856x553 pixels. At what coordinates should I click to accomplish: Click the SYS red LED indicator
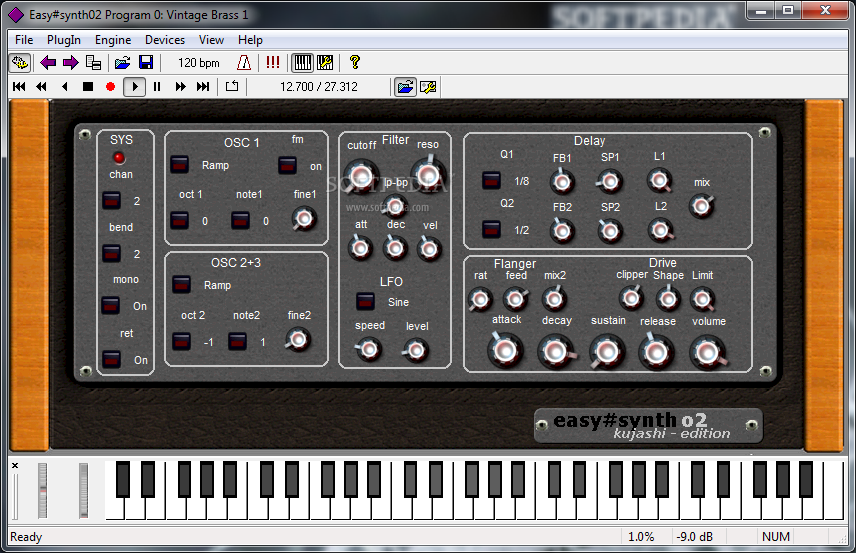[x=118, y=158]
